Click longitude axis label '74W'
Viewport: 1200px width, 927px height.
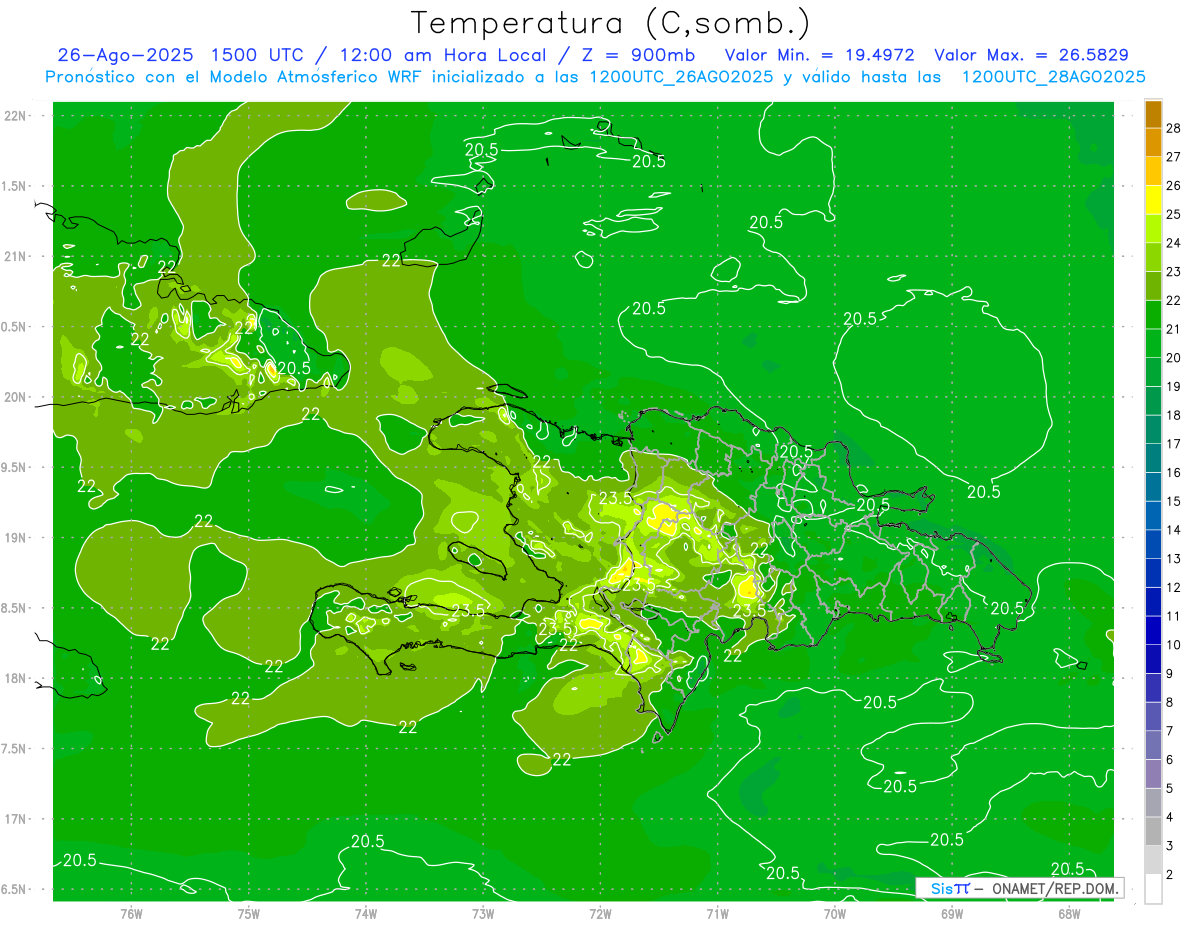(366, 913)
